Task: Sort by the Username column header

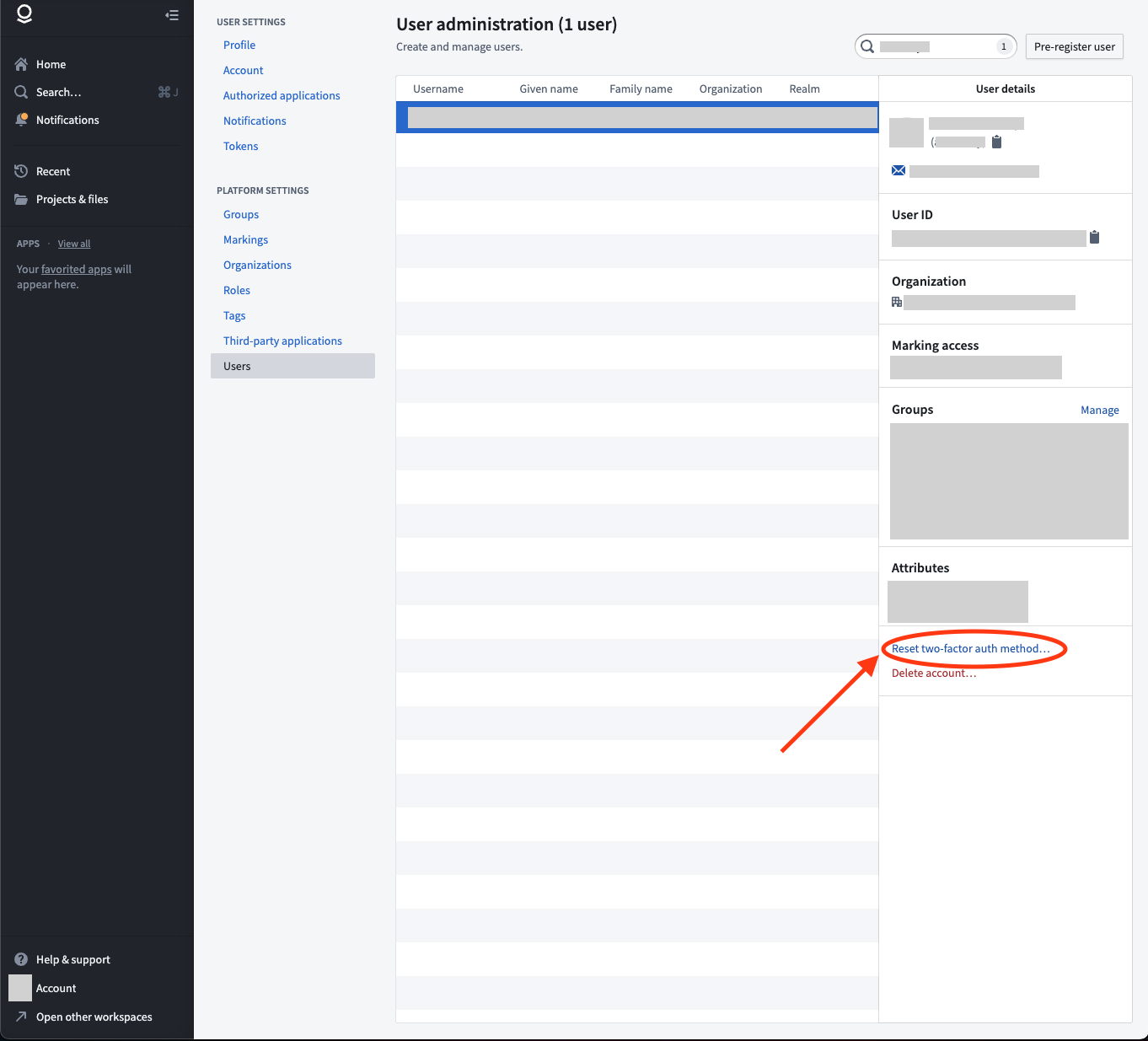Action: [438, 89]
